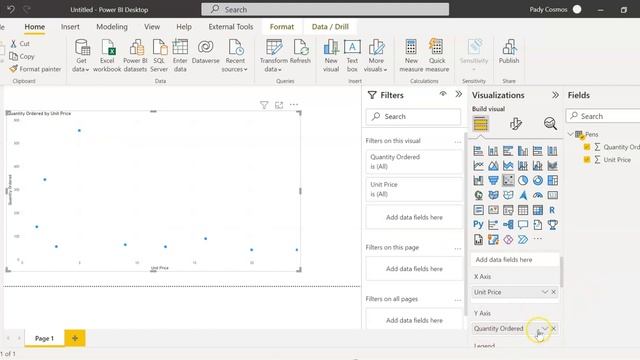Switch to the Format tab
Screen dimensions: 640x360
point(282,27)
